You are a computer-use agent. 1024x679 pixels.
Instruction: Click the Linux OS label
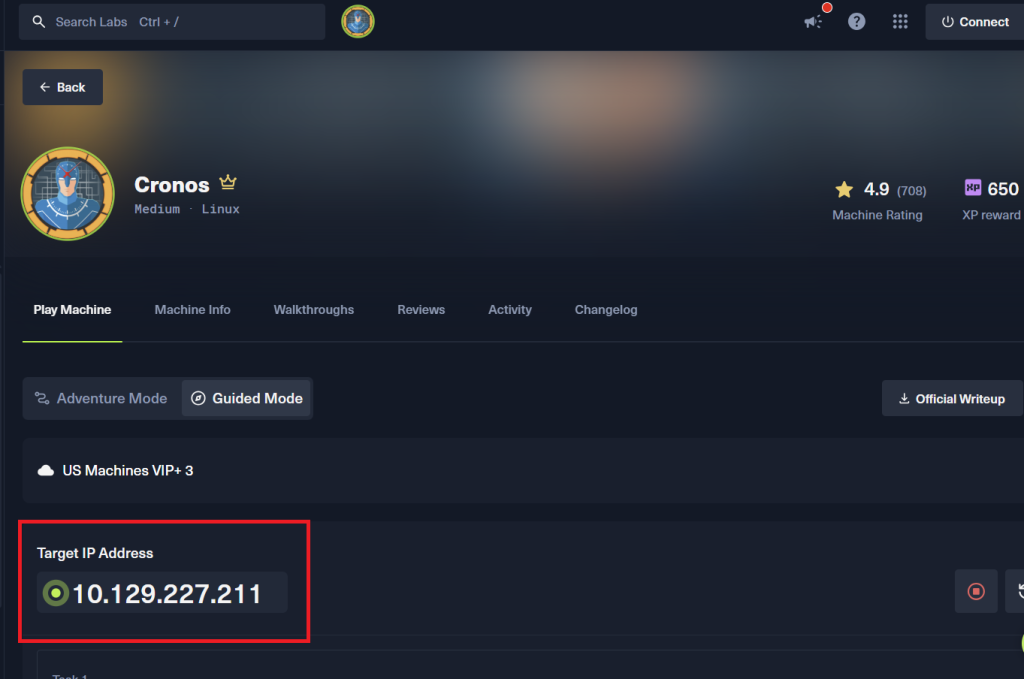coord(221,209)
